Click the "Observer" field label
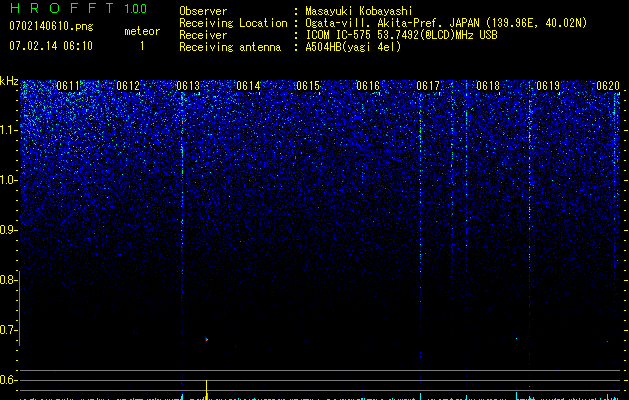Image resolution: width=629 pixels, height=400 pixels. pyautogui.click(x=203, y=11)
